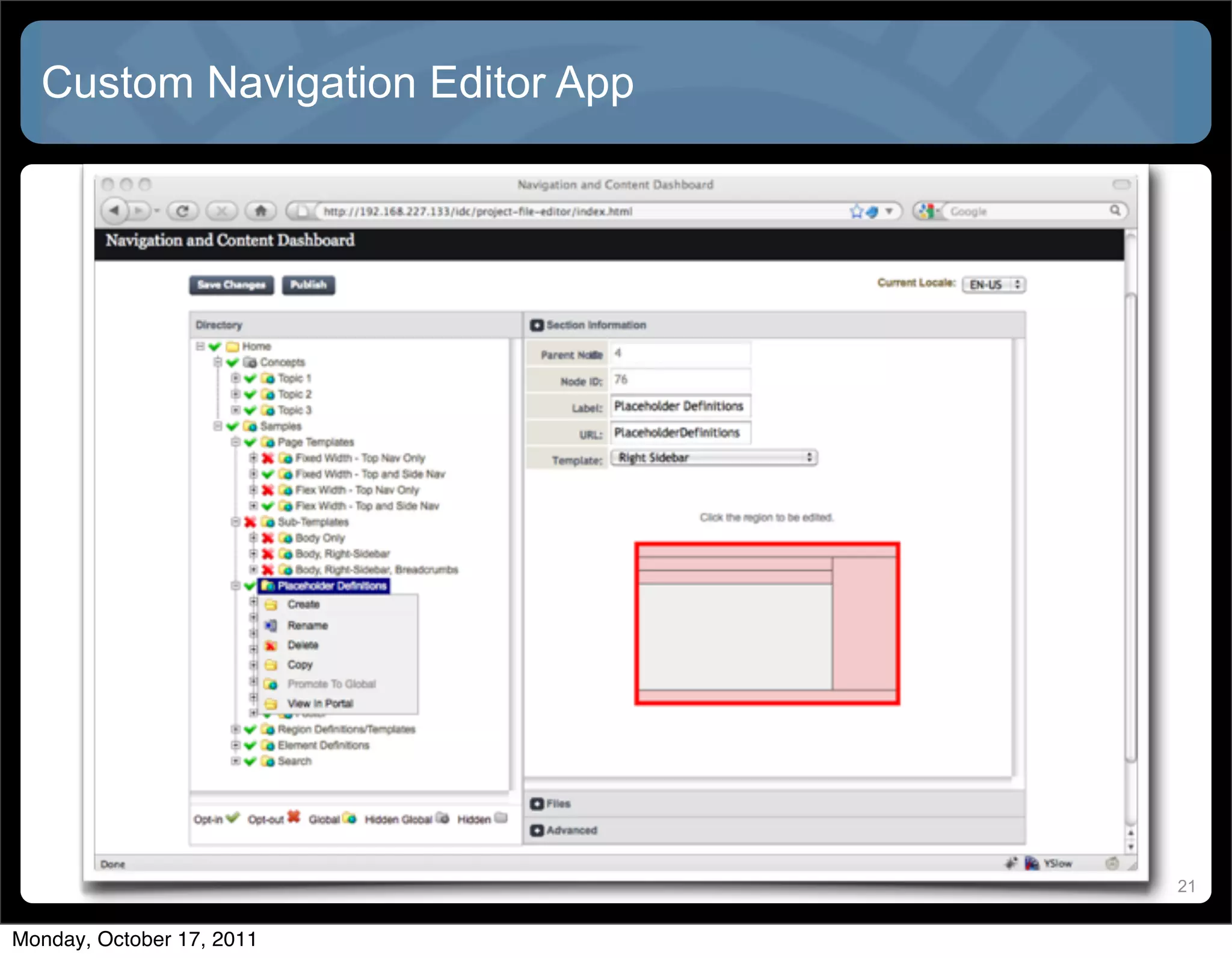Expand the Advanced section header
The image size is (1232, 958).
(x=775, y=831)
